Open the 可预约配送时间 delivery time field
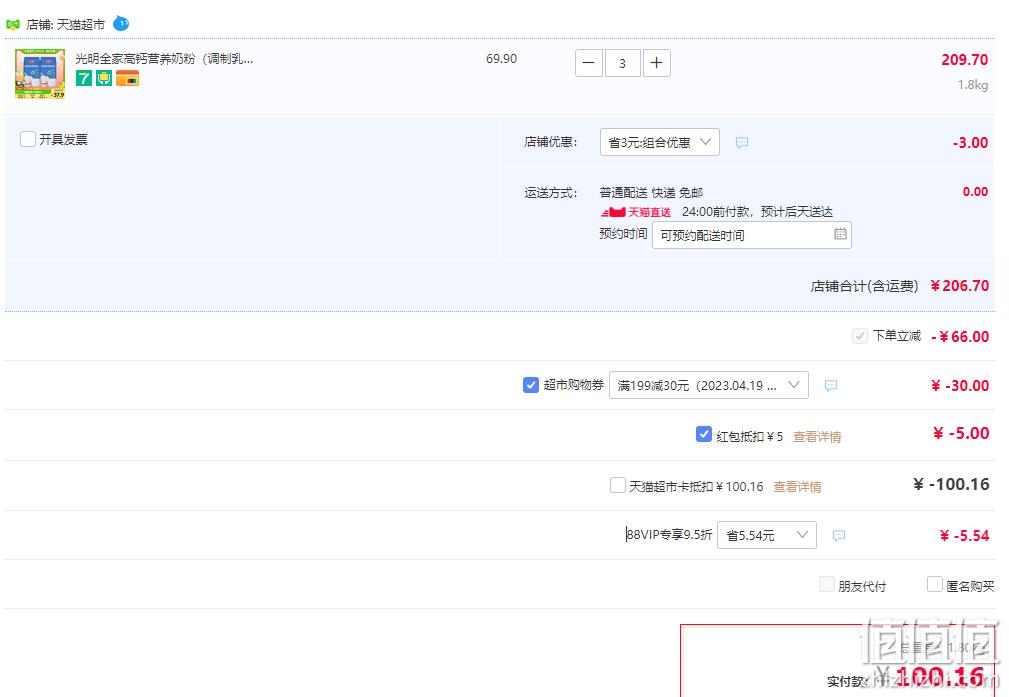Image resolution: width=1009 pixels, height=697 pixels. 752,235
